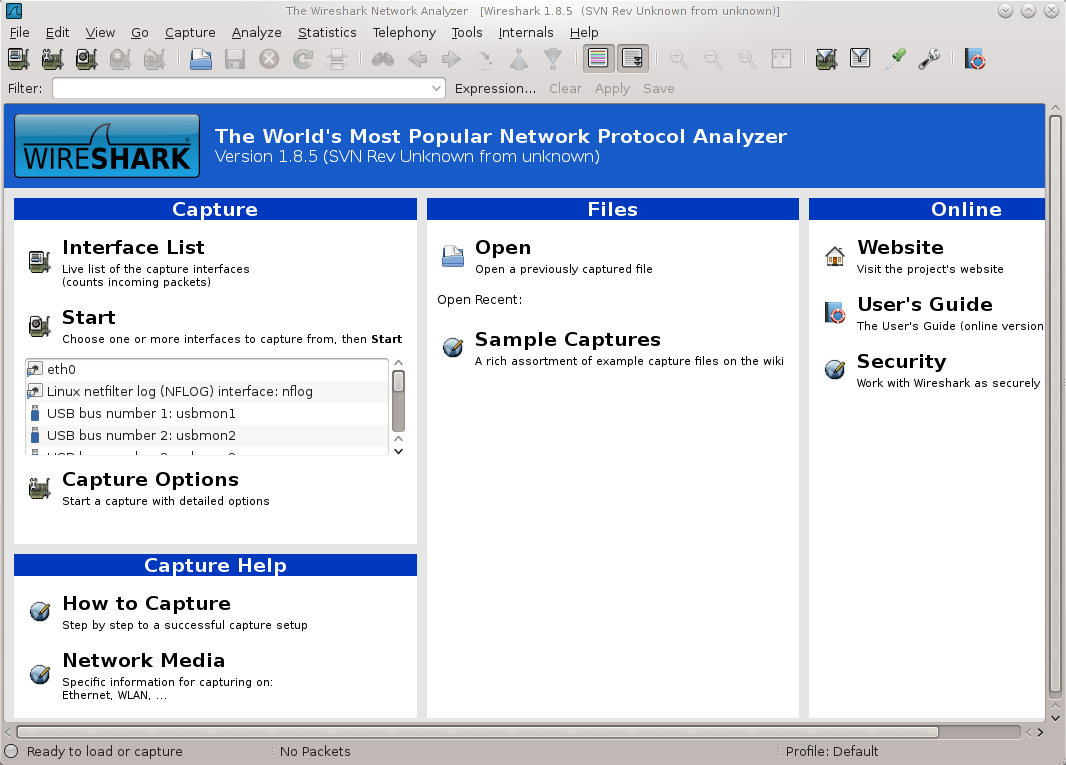Click the Expression... button

click(495, 89)
